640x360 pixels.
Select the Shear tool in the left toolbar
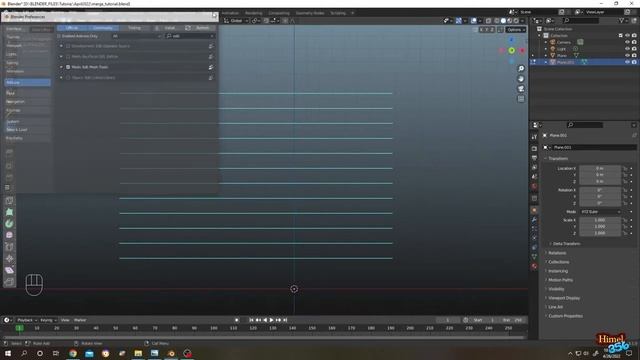click(x=9, y=270)
